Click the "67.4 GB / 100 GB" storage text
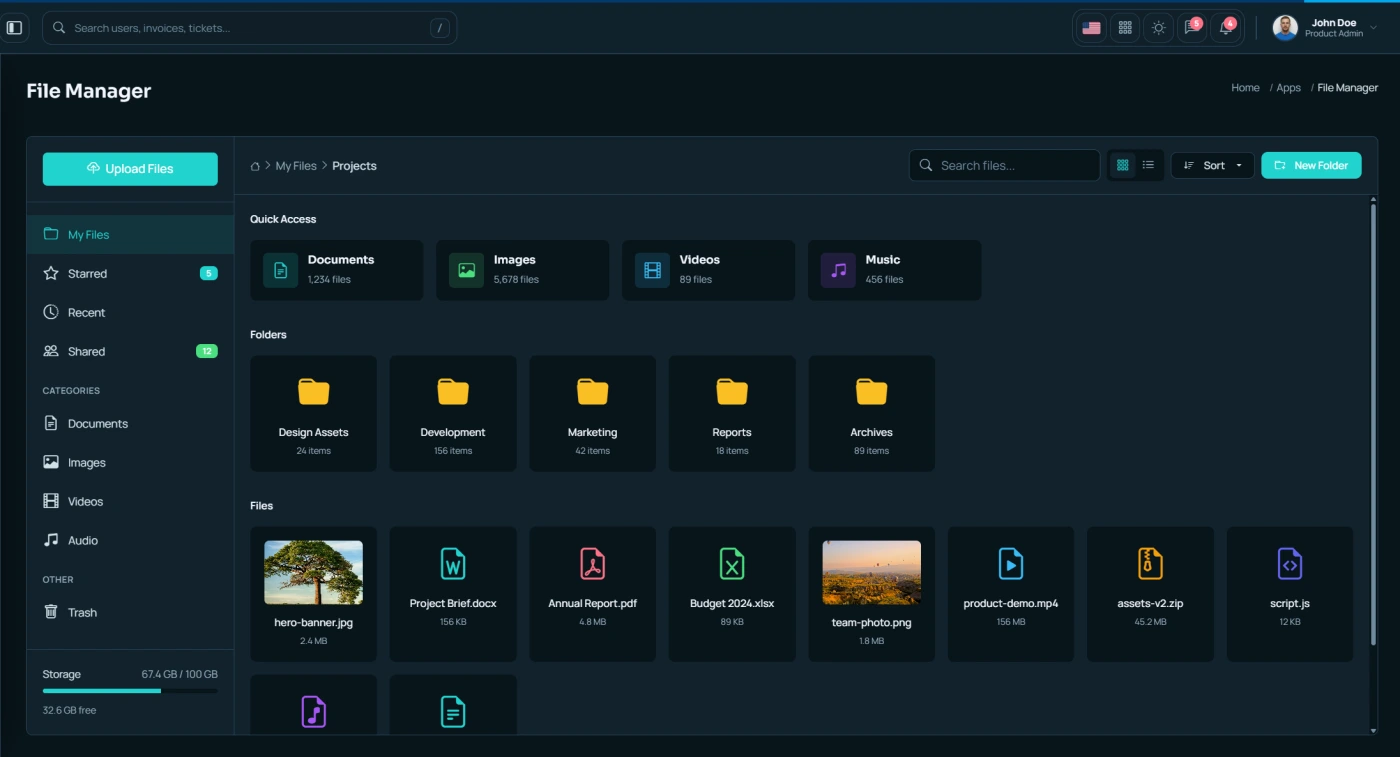The height and width of the screenshot is (757, 1400). click(179, 675)
